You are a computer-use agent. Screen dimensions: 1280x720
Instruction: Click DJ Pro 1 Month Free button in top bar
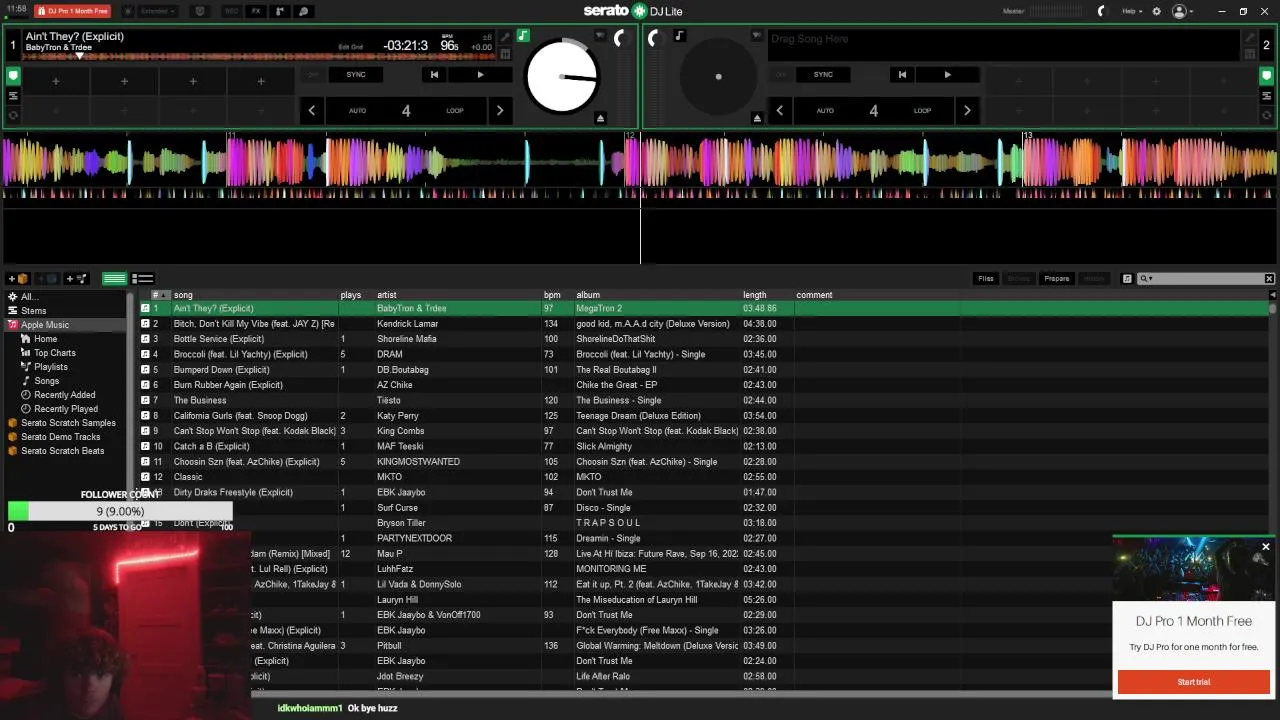72,11
